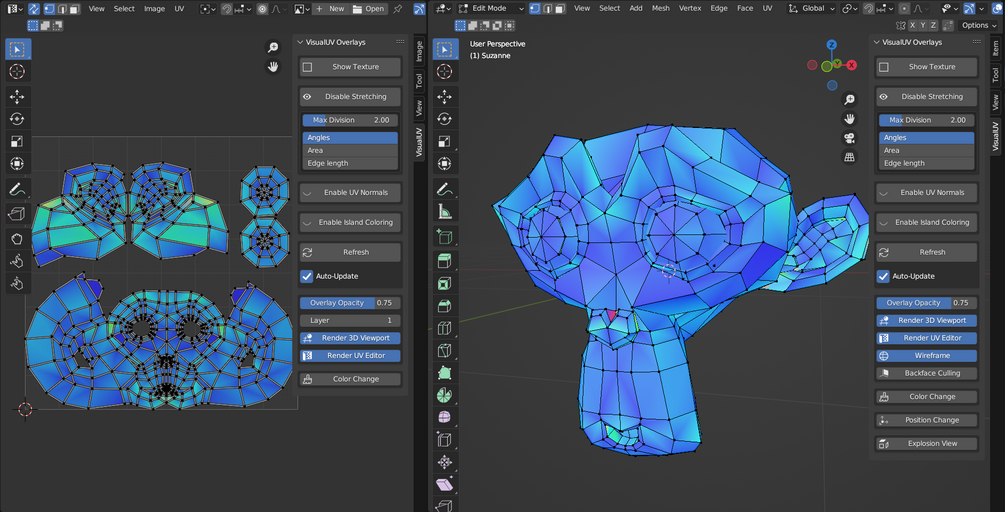Screen dimensions: 1005x512
Task: Select the Move tool in the UV Editor toolbar
Action: (x=18, y=97)
